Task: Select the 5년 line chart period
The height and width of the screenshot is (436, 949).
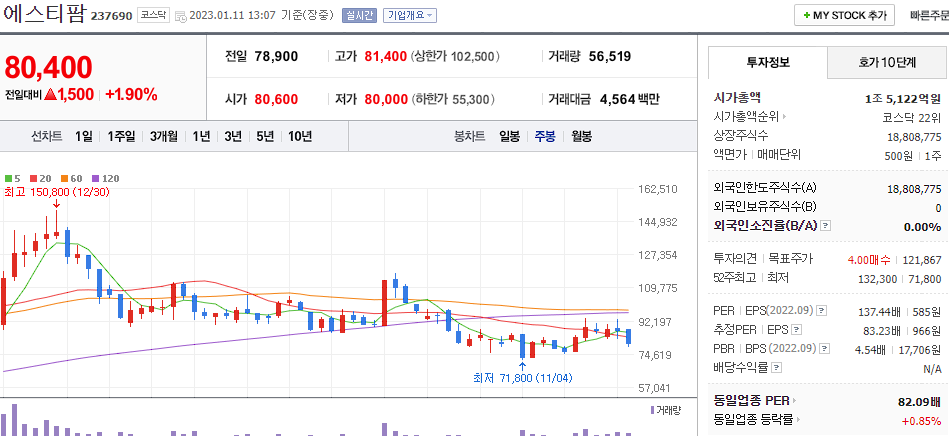Action: click(265, 136)
